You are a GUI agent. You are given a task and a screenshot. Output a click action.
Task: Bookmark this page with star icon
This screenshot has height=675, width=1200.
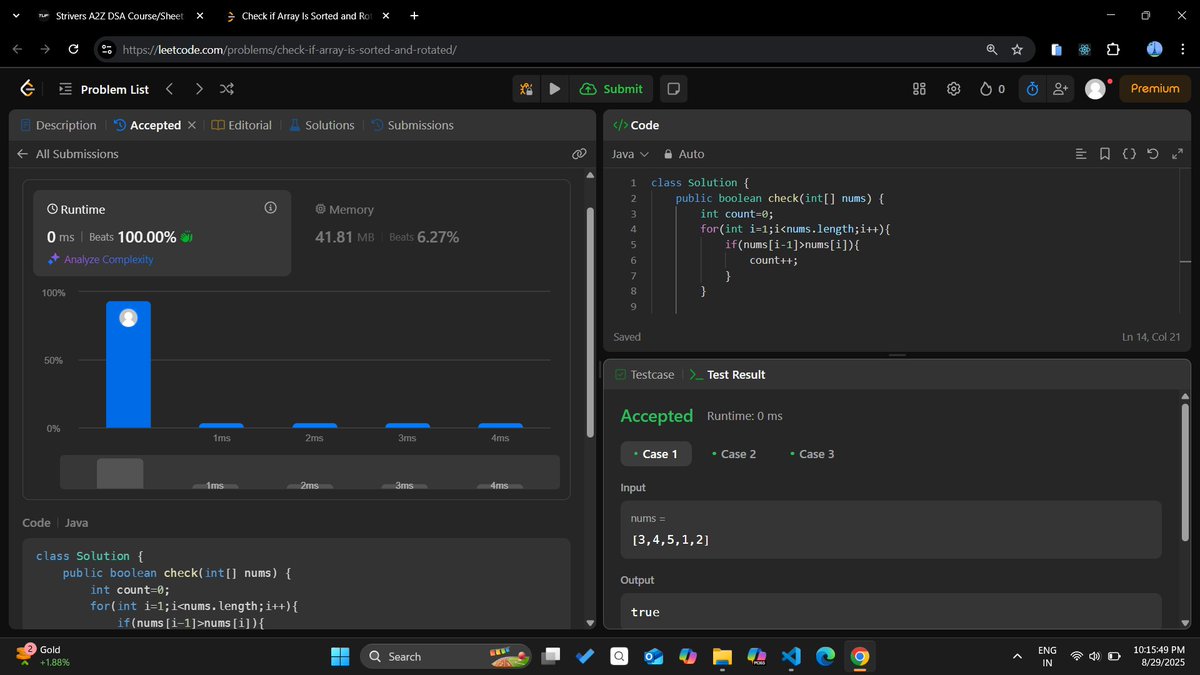point(1017,49)
